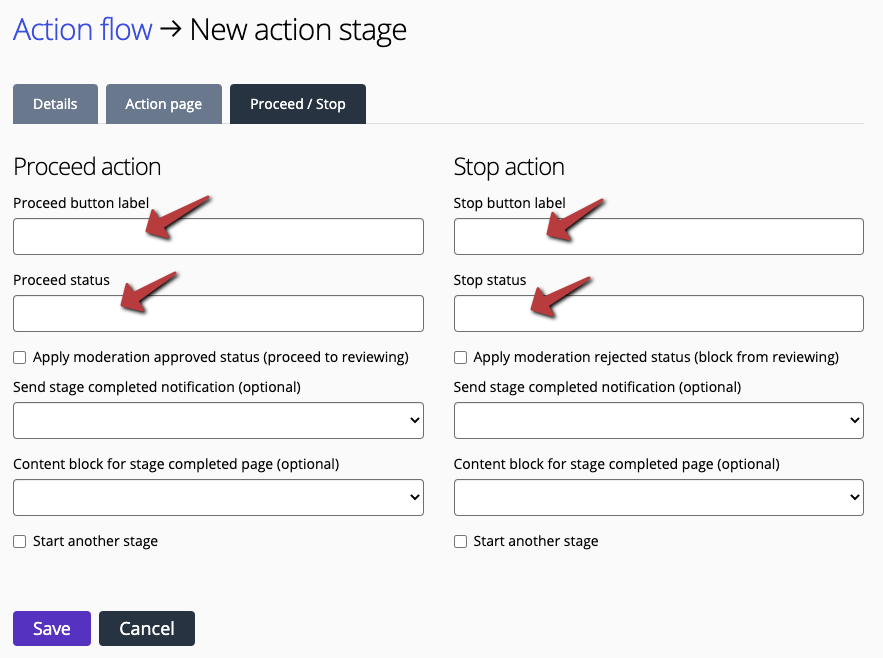This screenshot has width=883, height=658.
Task: Click the Stop button label field
Action: click(658, 237)
